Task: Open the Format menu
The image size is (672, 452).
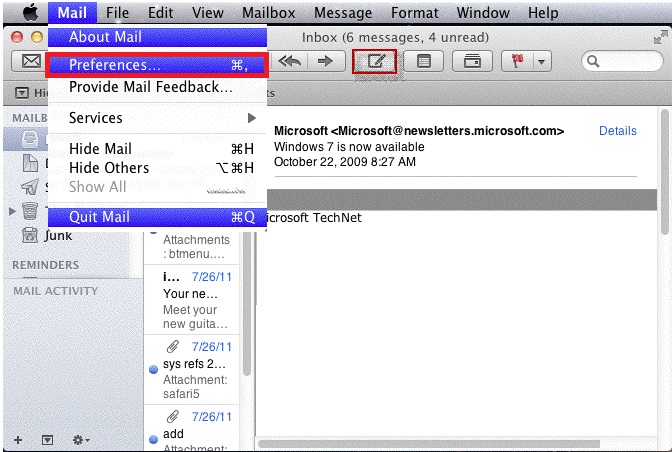Action: coord(414,12)
